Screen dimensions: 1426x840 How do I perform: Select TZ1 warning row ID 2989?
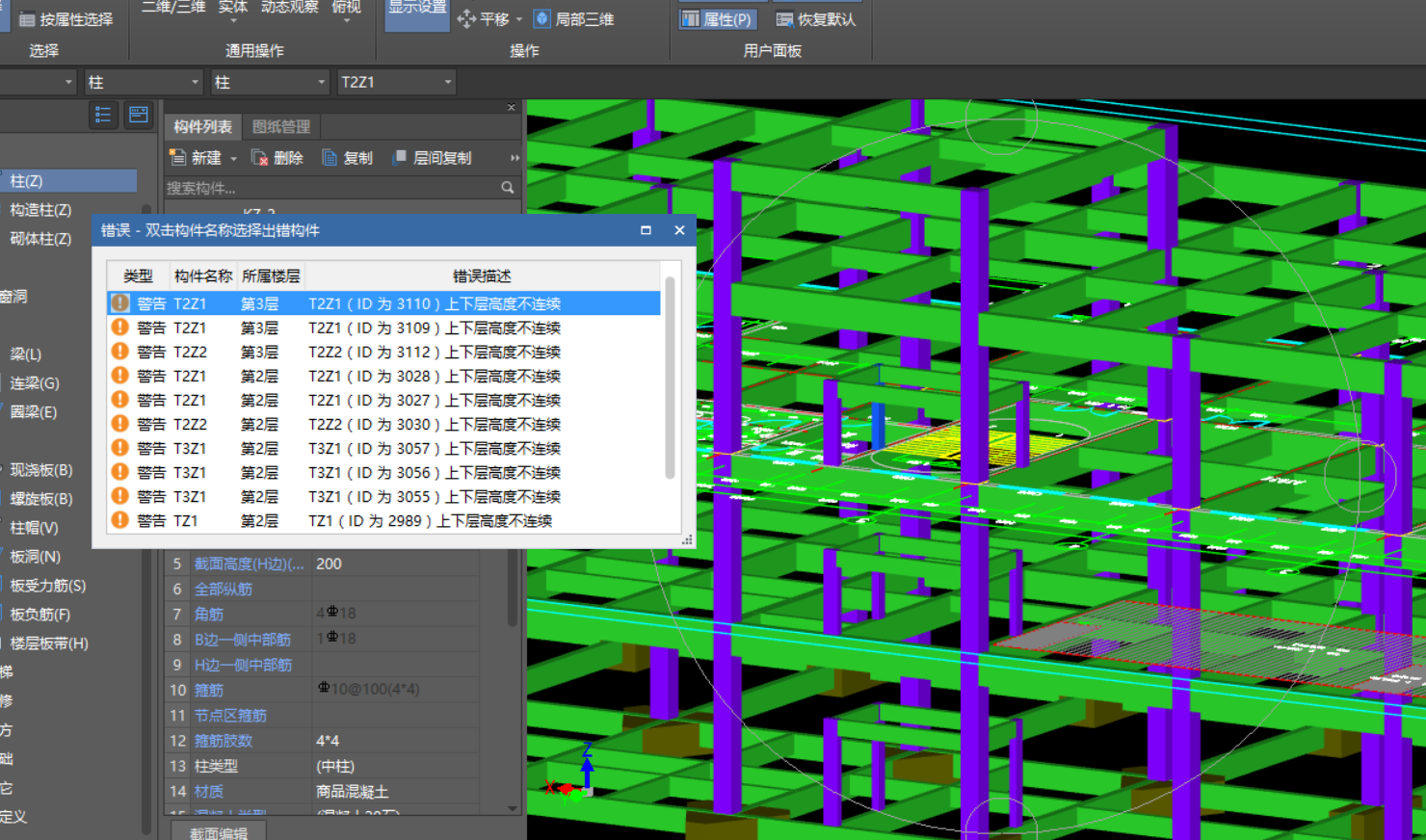tap(383, 520)
